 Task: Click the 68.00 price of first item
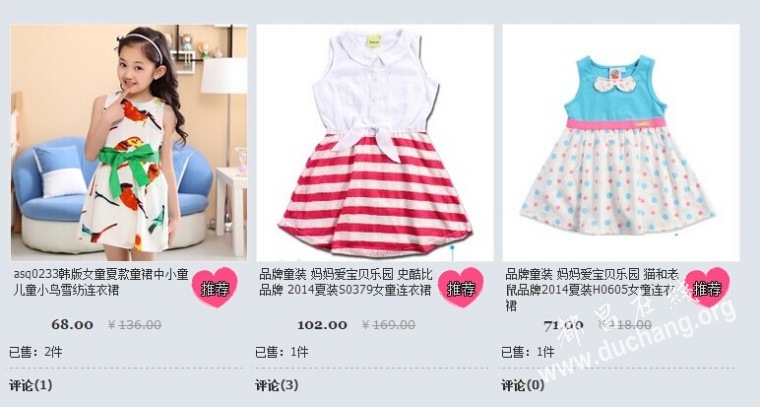[x=72, y=325]
